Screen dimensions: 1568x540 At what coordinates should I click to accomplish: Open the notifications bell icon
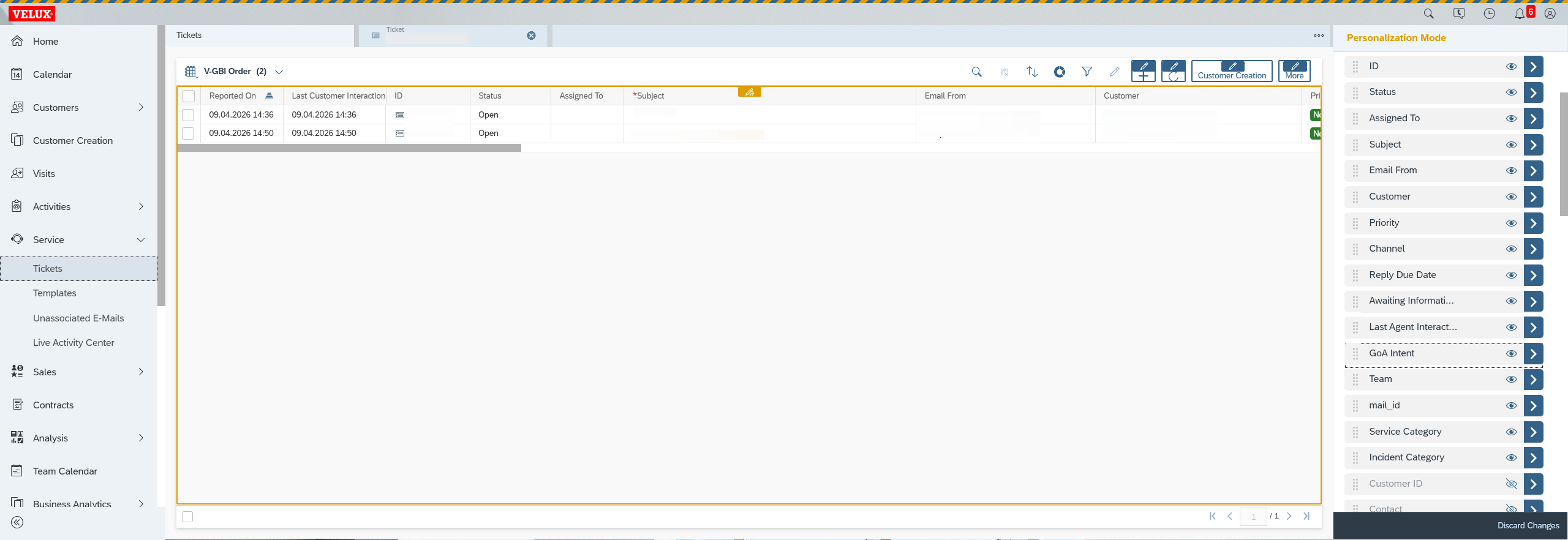click(1520, 13)
